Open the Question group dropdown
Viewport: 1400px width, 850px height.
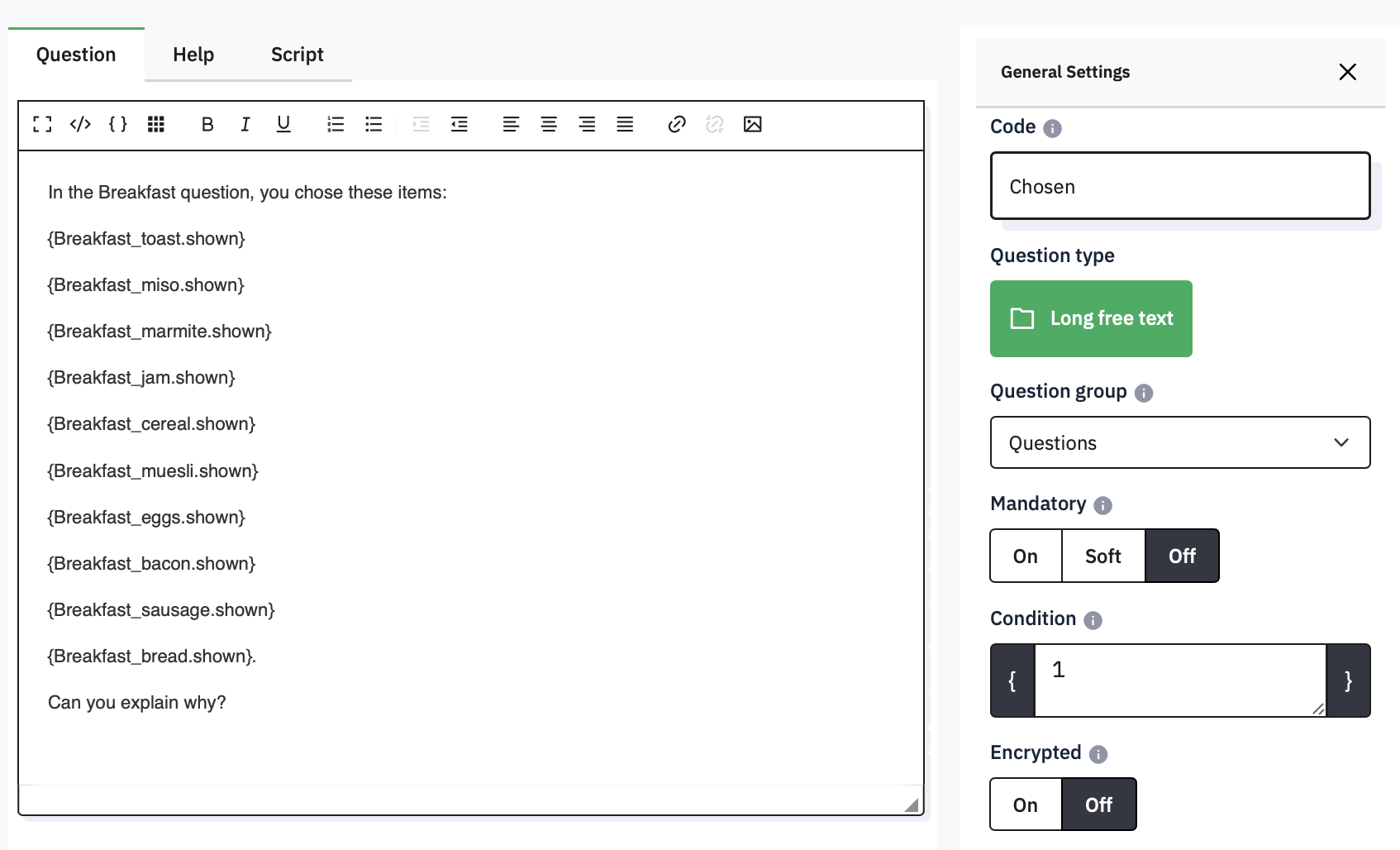click(x=1179, y=443)
